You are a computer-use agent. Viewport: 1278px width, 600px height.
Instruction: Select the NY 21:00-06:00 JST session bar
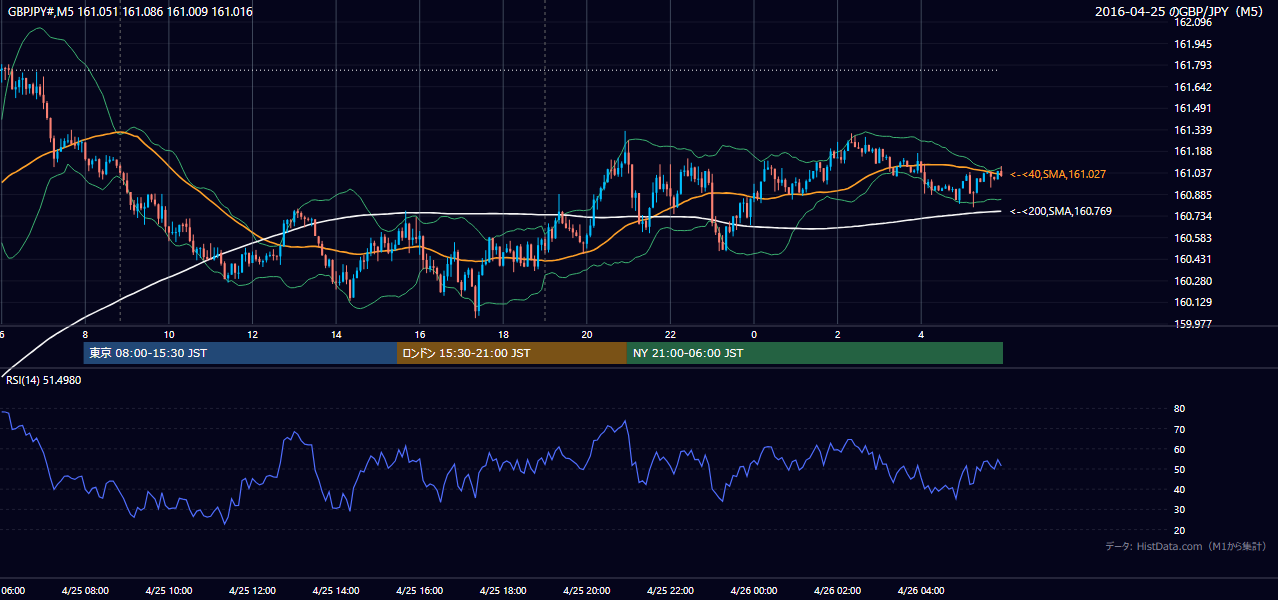[815, 353]
